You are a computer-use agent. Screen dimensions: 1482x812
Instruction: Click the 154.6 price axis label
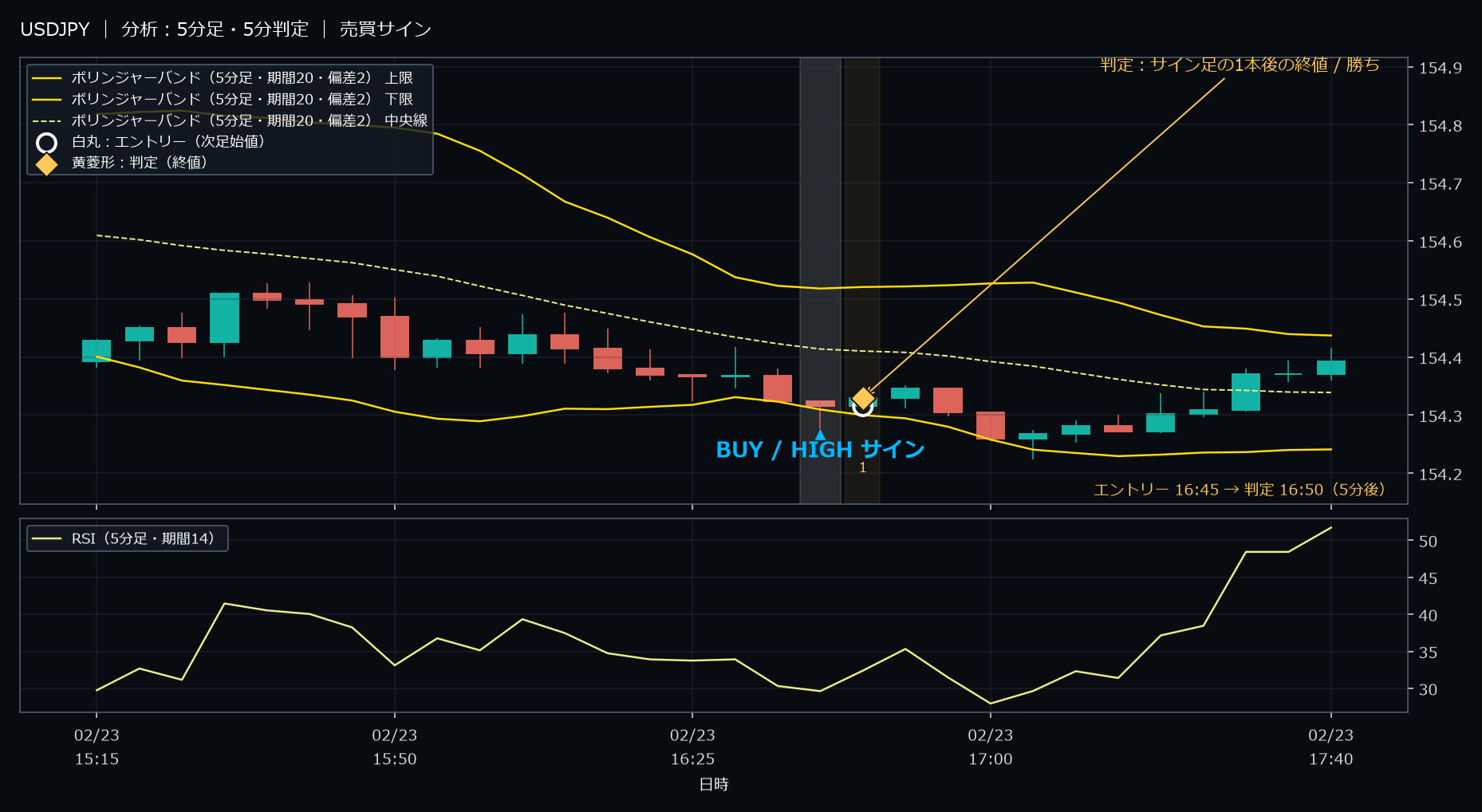pos(1440,242)
